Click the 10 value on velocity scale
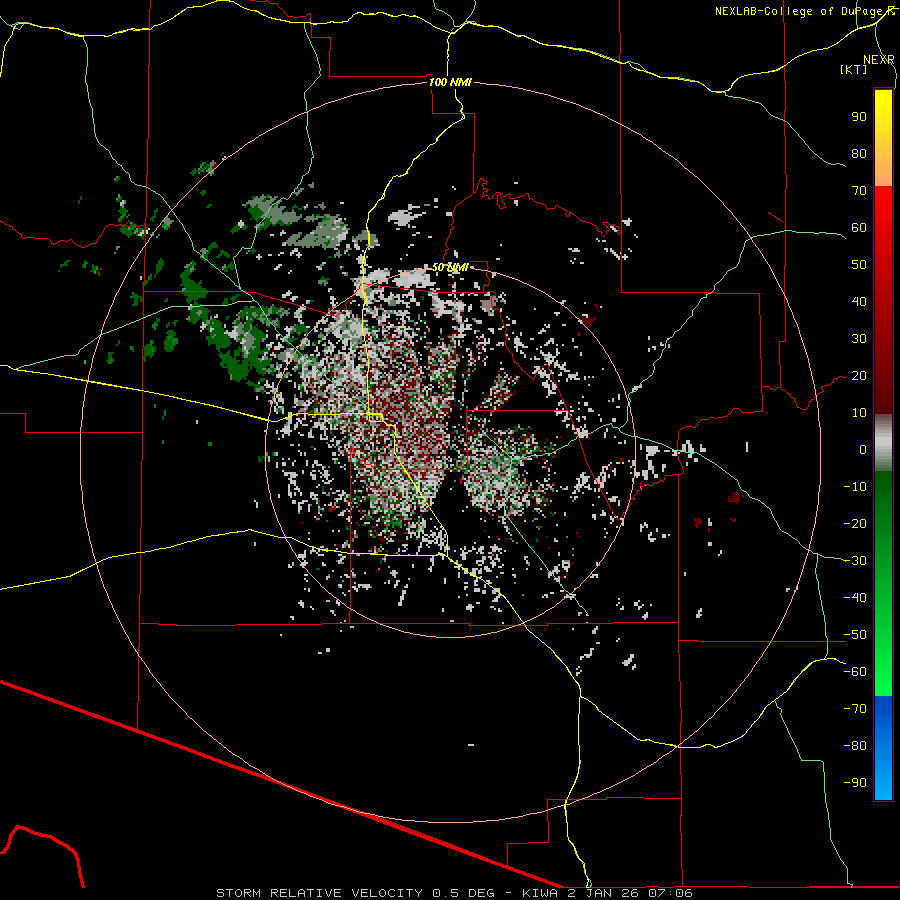The width and height of the screenshot is (900, 900). point(859,413)
